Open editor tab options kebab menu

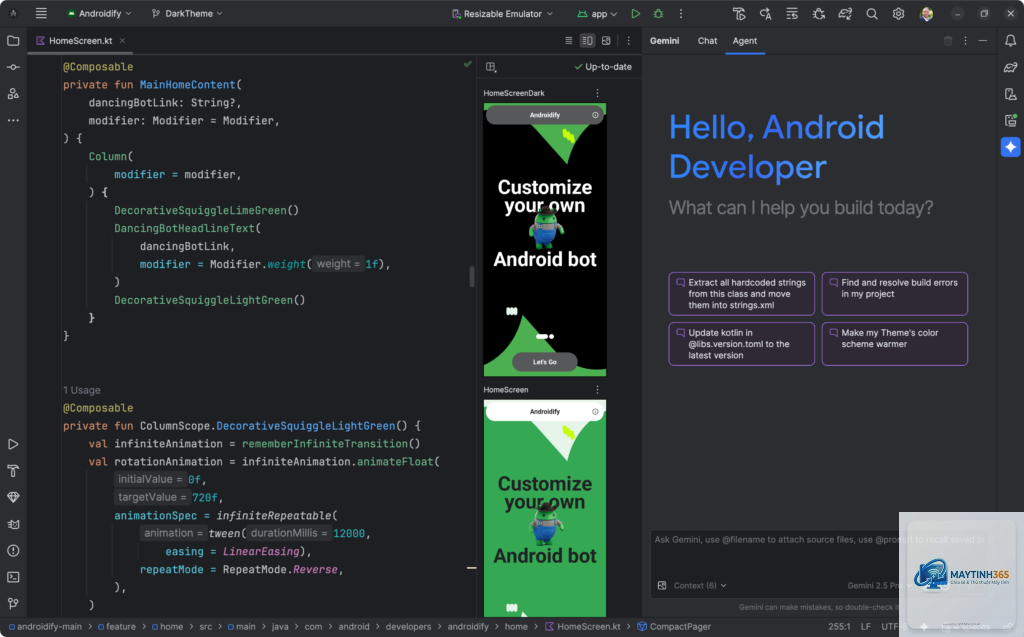[629, 41]
